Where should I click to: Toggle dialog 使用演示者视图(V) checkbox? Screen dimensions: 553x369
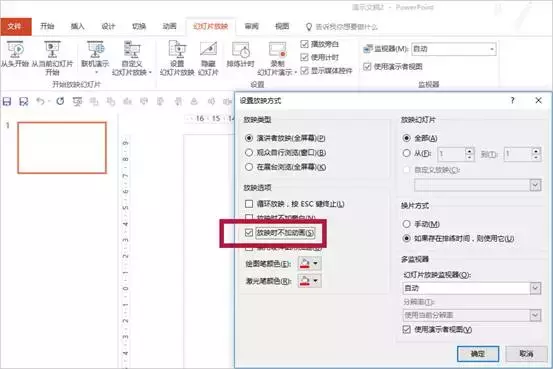point(406,329)
